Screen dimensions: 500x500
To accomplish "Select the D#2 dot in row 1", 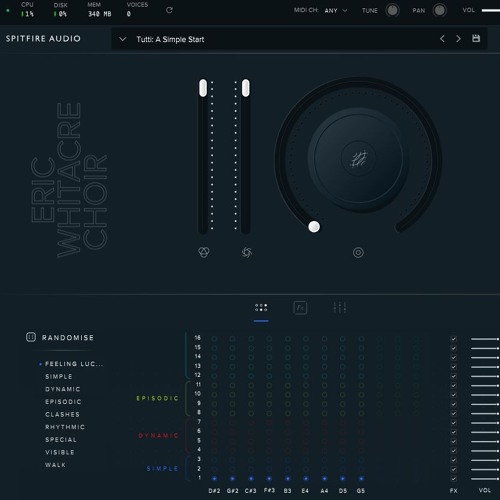I will pyautogui.click(x=214, y=478).
